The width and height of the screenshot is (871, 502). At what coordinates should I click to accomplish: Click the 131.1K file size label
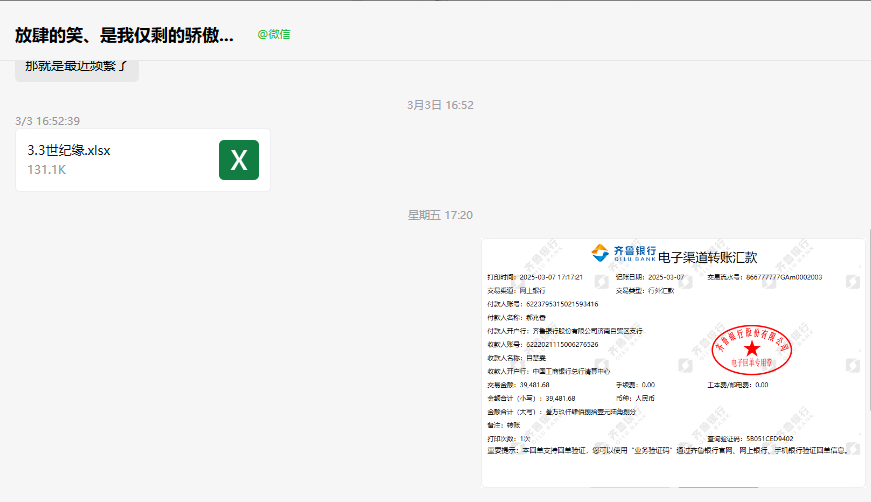[47, 170]
